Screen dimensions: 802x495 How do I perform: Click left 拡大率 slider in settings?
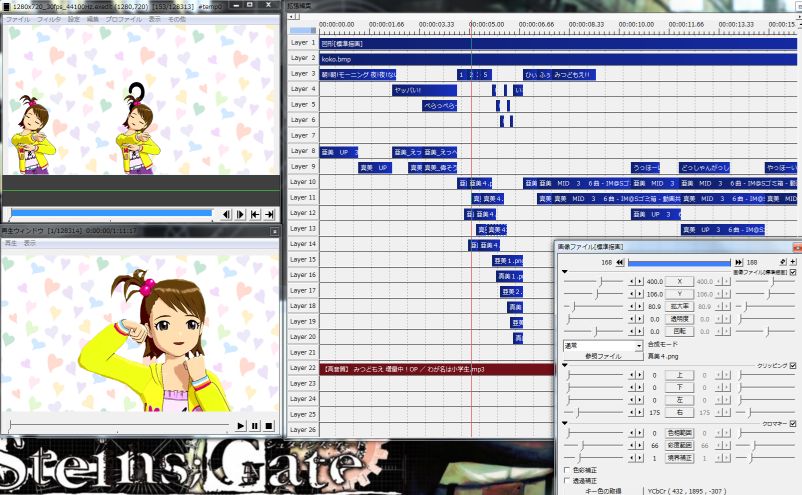click(594, 306)
